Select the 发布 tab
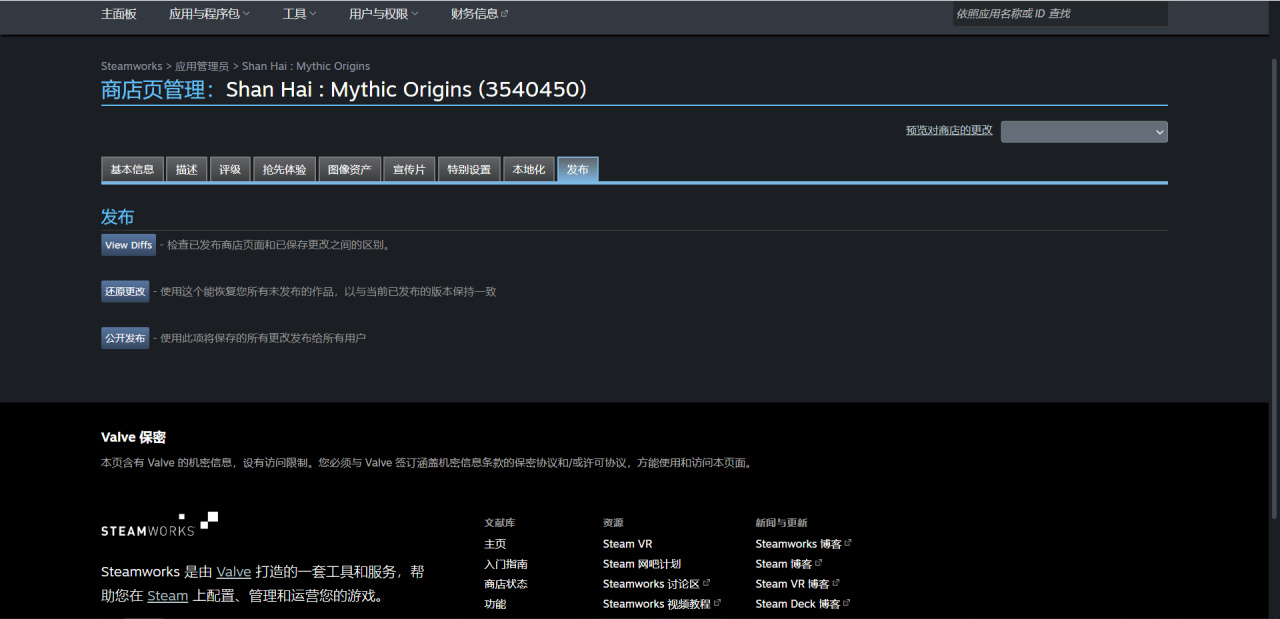 578,170
